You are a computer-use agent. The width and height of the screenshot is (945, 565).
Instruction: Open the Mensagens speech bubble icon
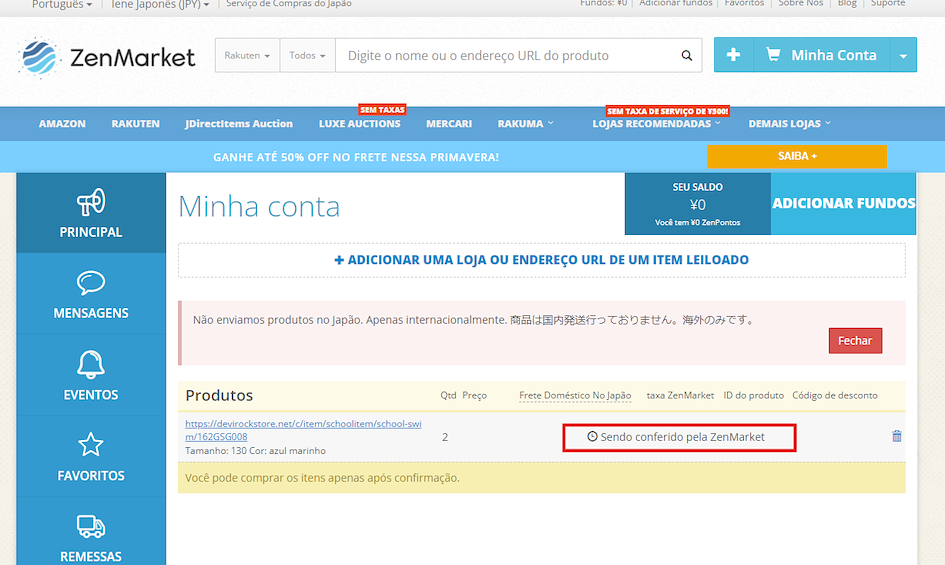coord(91,283)
